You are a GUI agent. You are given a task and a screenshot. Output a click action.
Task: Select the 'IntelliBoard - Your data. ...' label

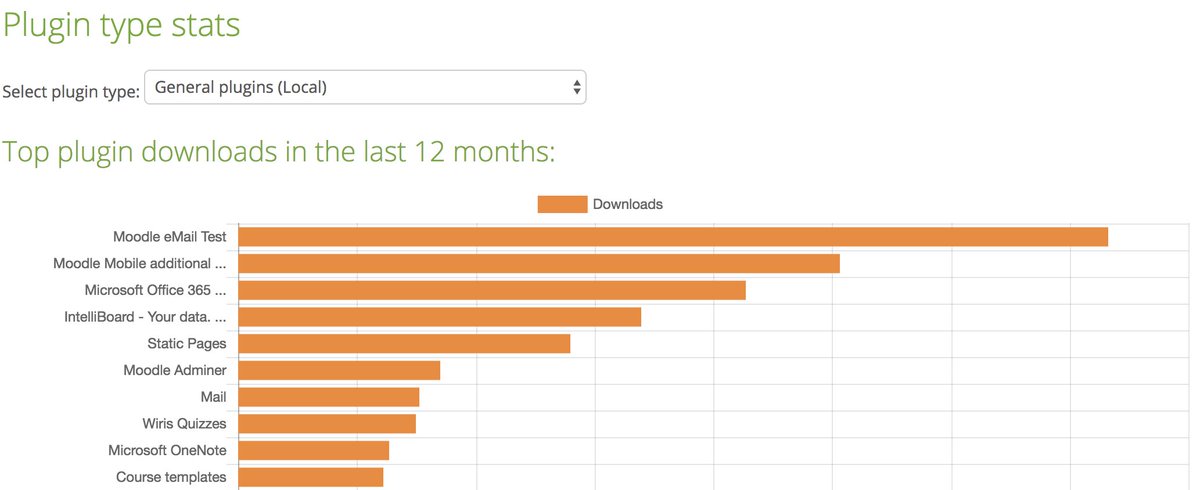click(x=146, y=317)
